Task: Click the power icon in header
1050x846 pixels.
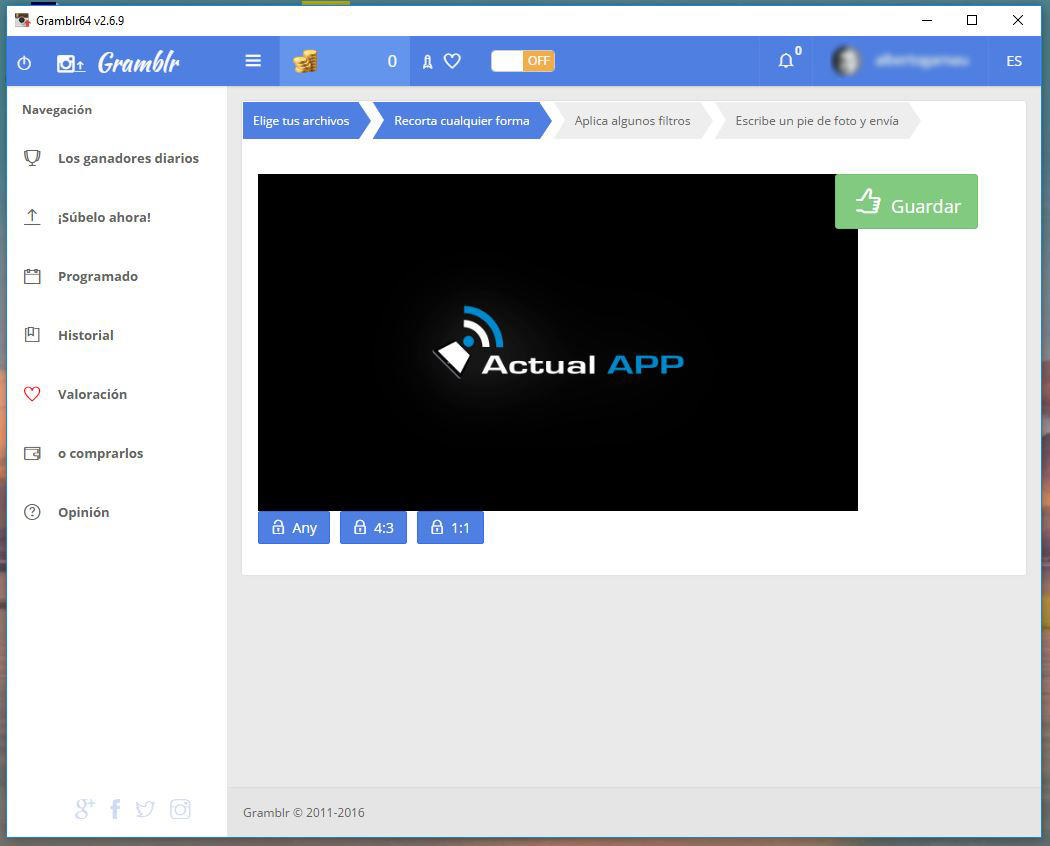Action: click(24, 63)
